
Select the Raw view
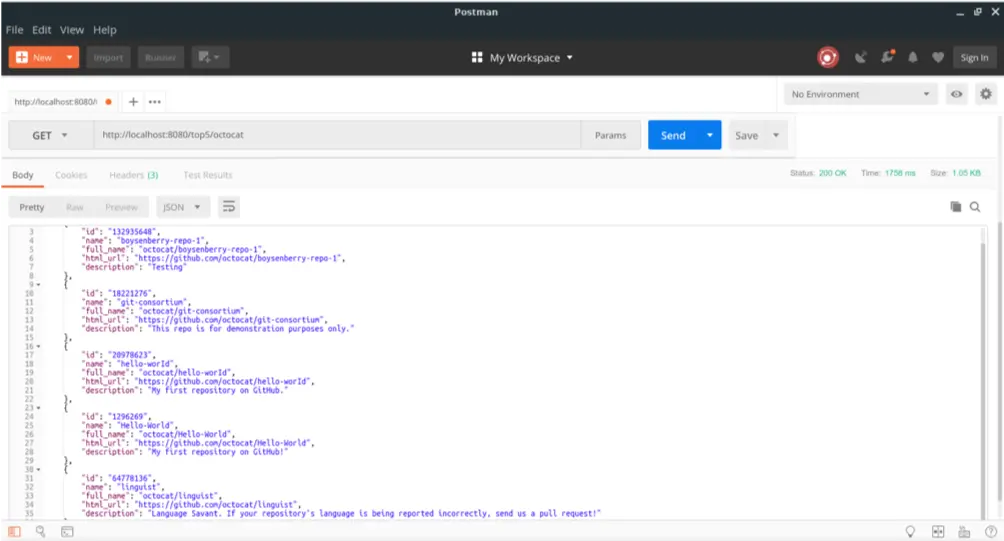pos(74,207)
